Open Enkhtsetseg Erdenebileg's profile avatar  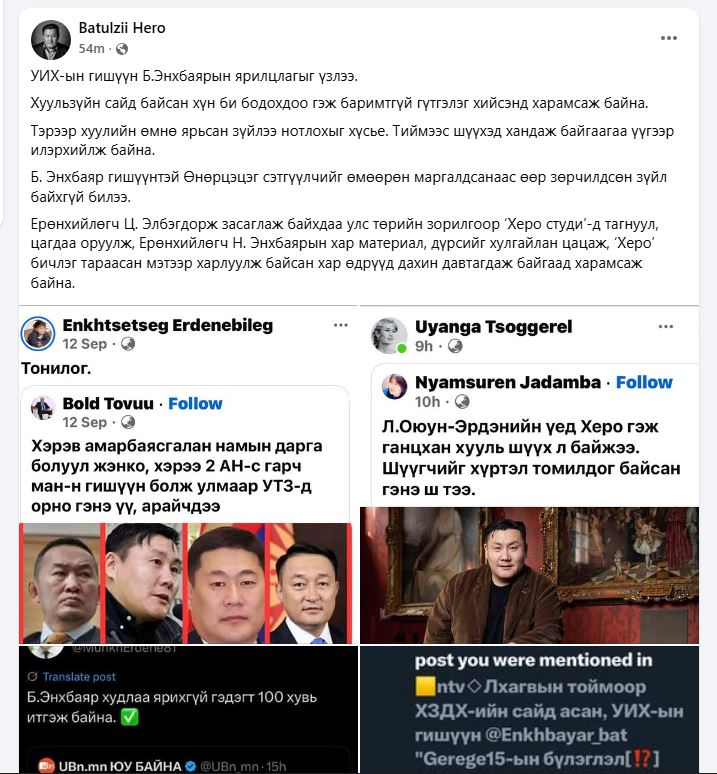[38, 334]
